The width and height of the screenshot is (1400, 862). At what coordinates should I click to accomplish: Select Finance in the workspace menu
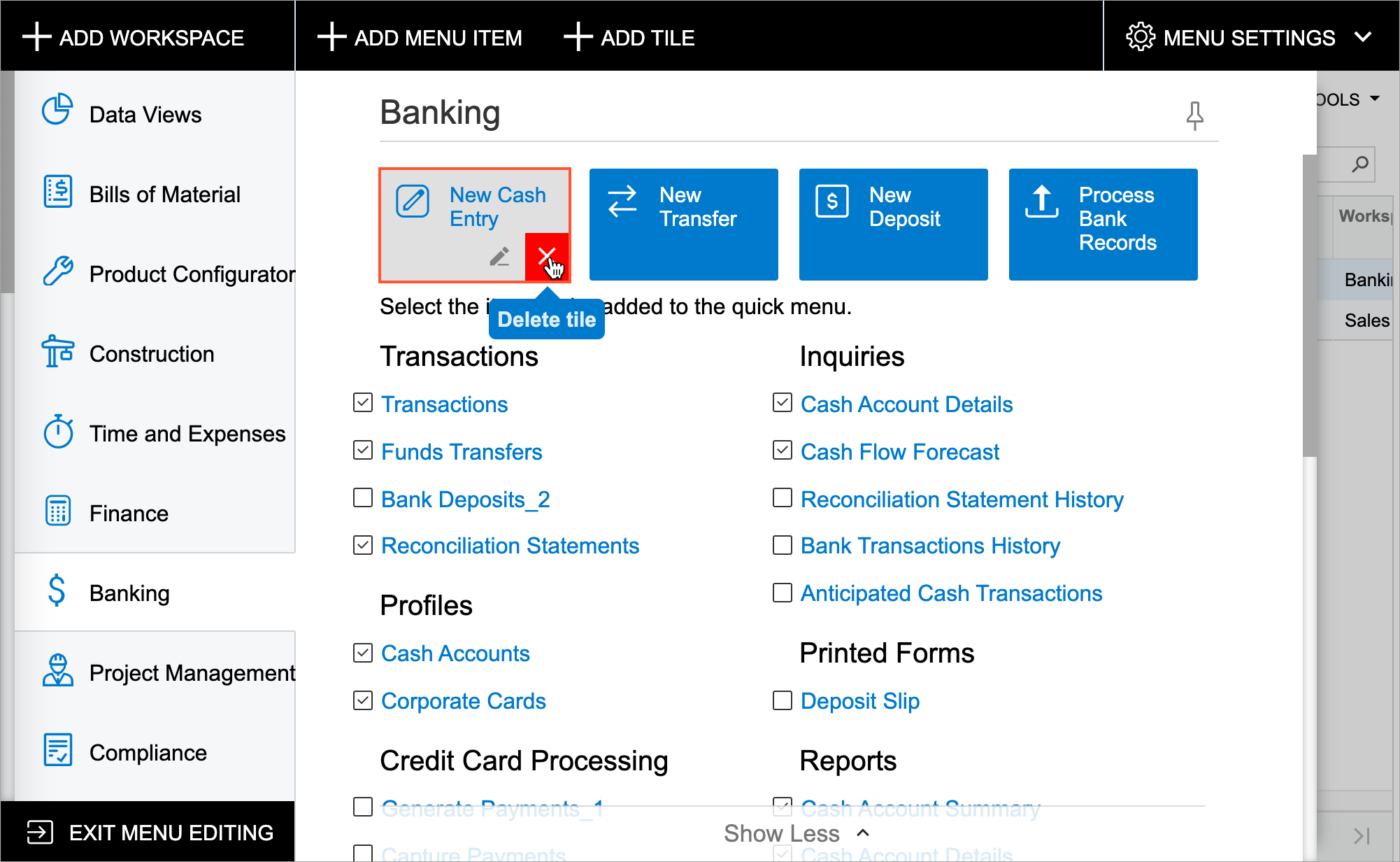129,514
